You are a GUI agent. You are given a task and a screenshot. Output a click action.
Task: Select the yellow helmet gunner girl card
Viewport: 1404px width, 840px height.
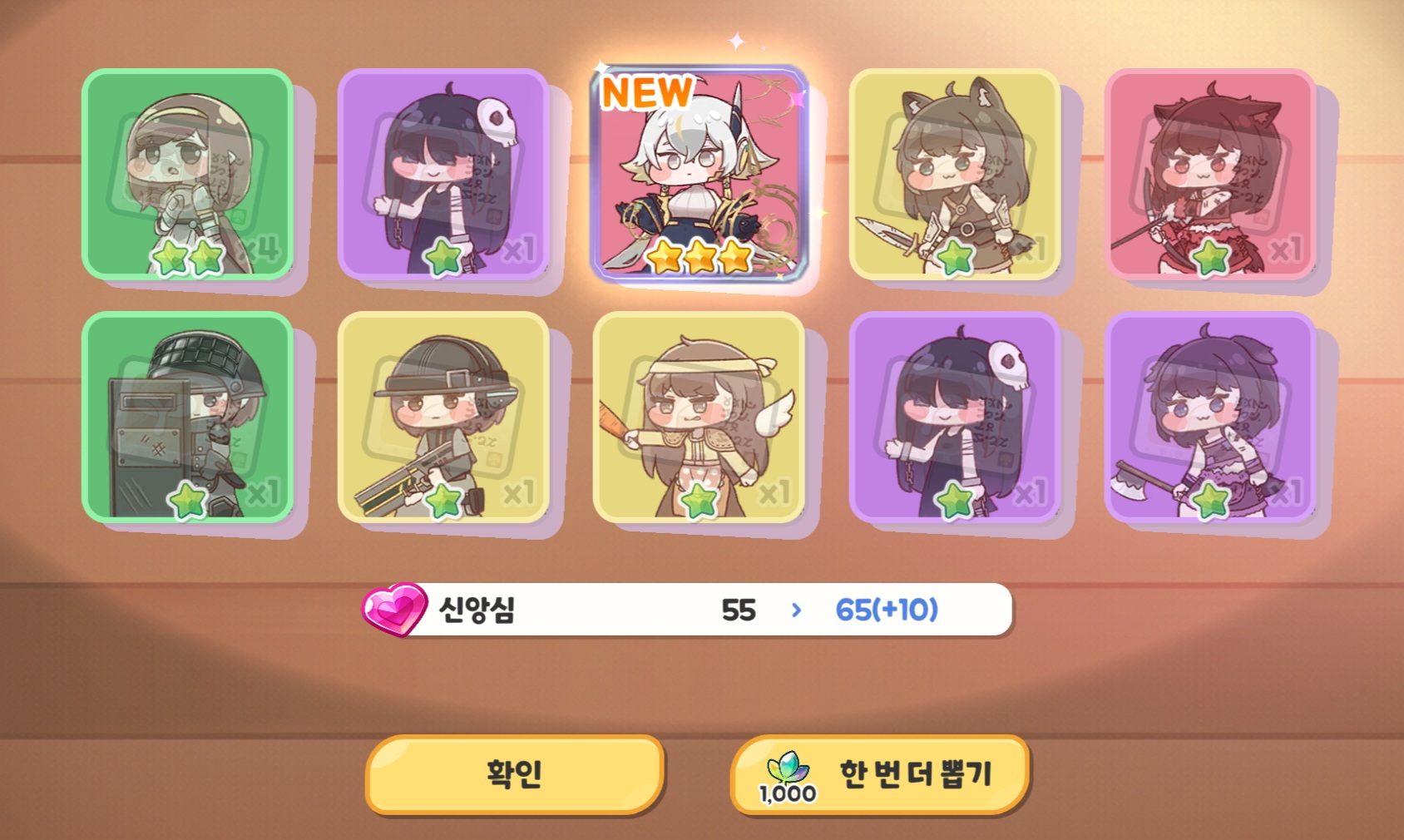443,418
